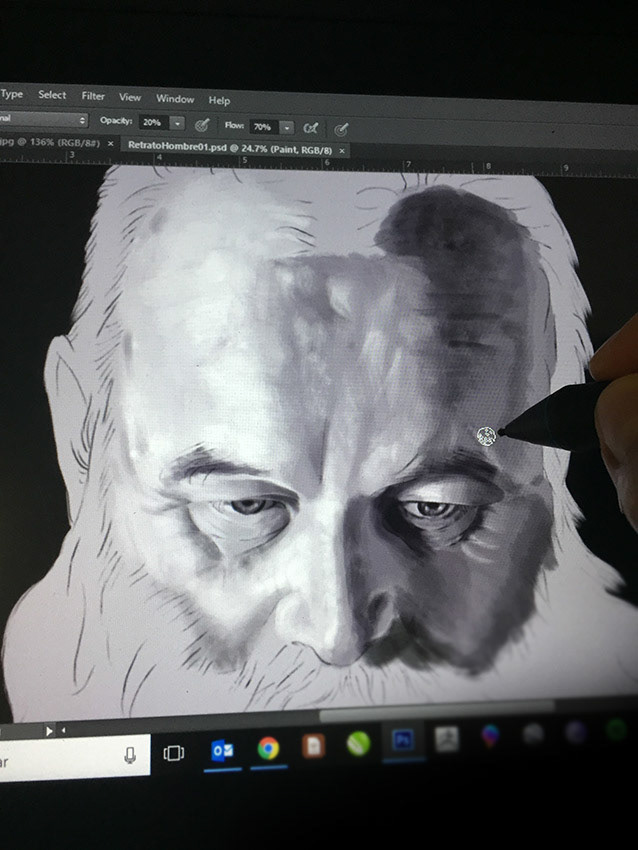Click the Opacity 20% value field
The width and height of the screenshot is (638, 850).
coord(153,123)
